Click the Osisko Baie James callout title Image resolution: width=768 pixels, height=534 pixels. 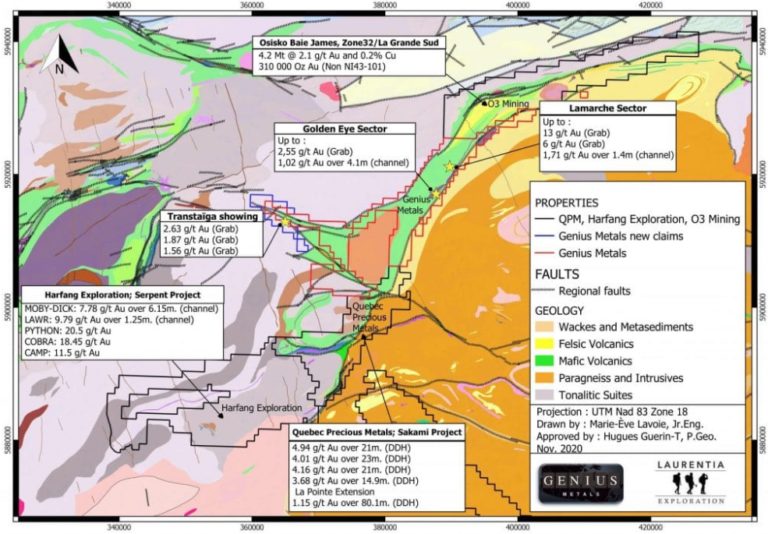point(349,43)
